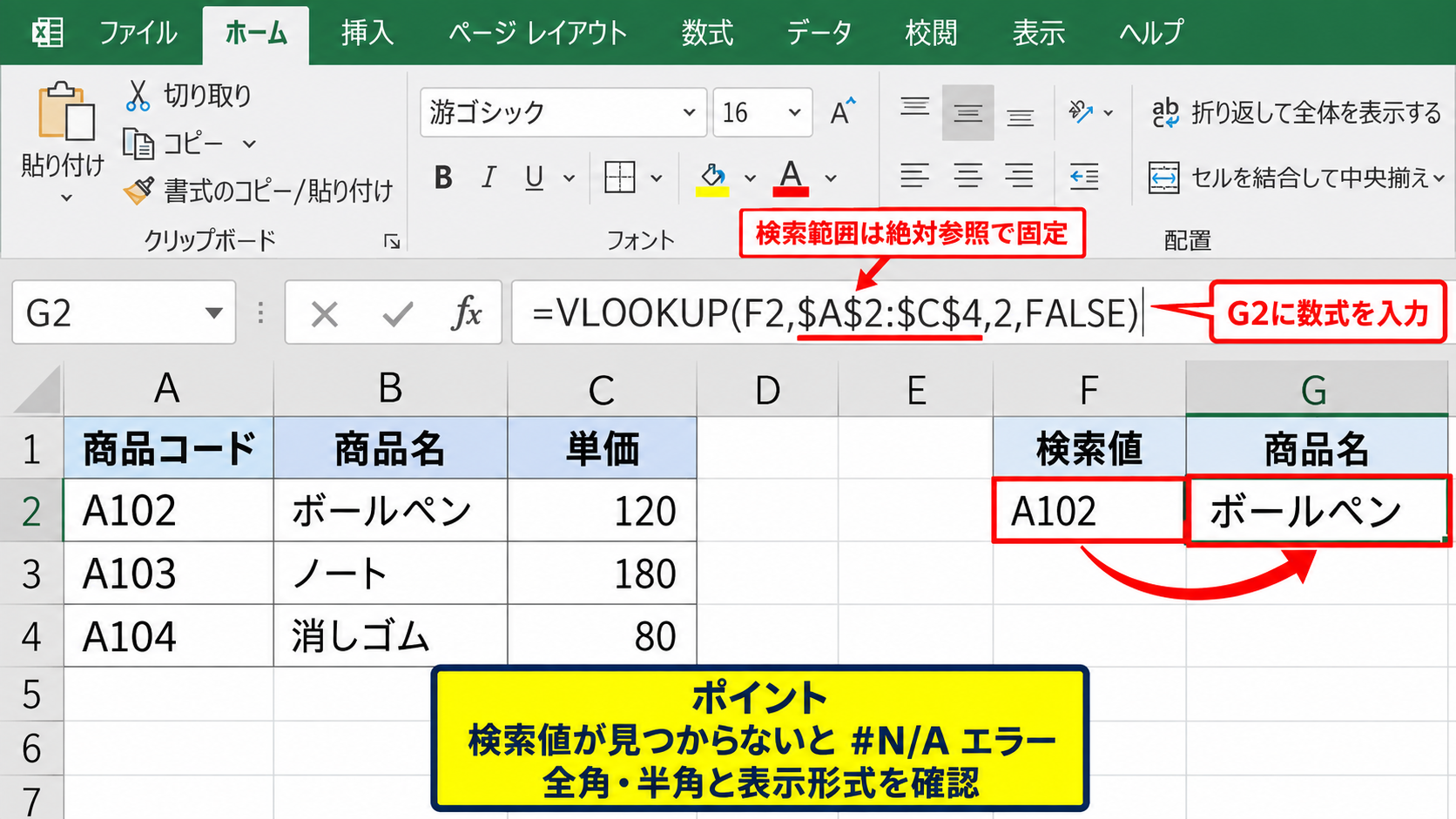Viewport: 1456px width, 819px height.
Task: Click the Format Painter (書式のコピー/貼り付け) brush
Action: (138, 190)
